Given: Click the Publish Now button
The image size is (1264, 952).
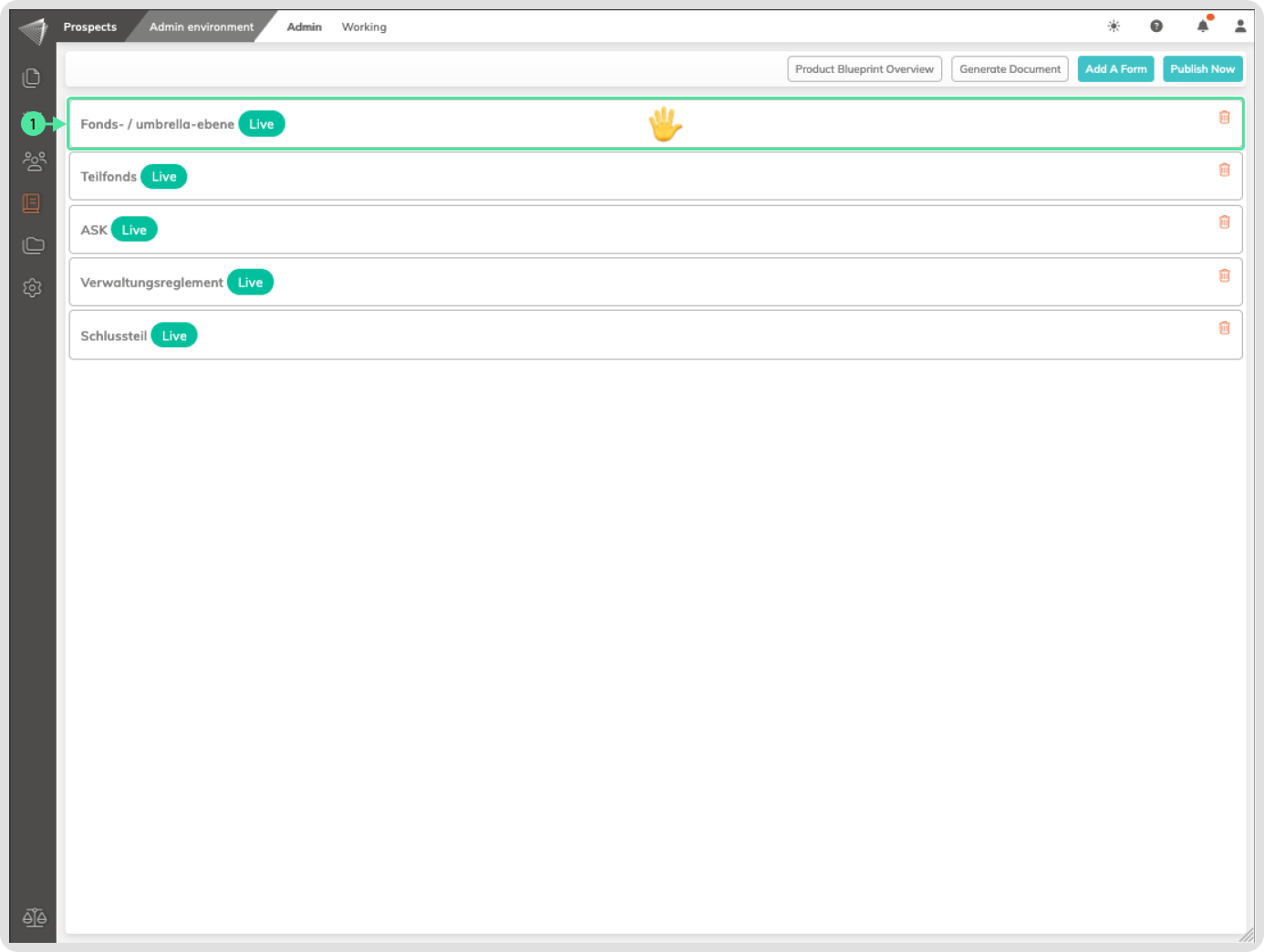Looking at the screenshot, I should [1202, 69].
